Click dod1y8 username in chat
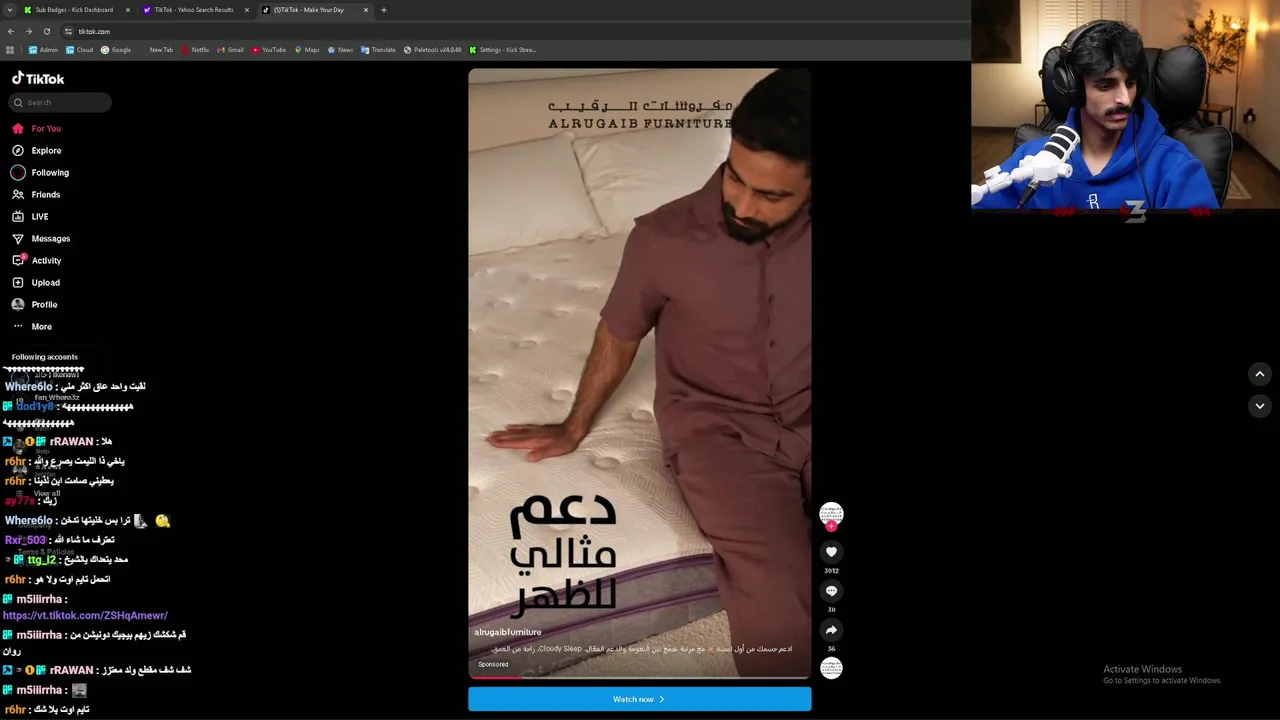The height and width of the screenshot is (720, 1280). [35, 407]
